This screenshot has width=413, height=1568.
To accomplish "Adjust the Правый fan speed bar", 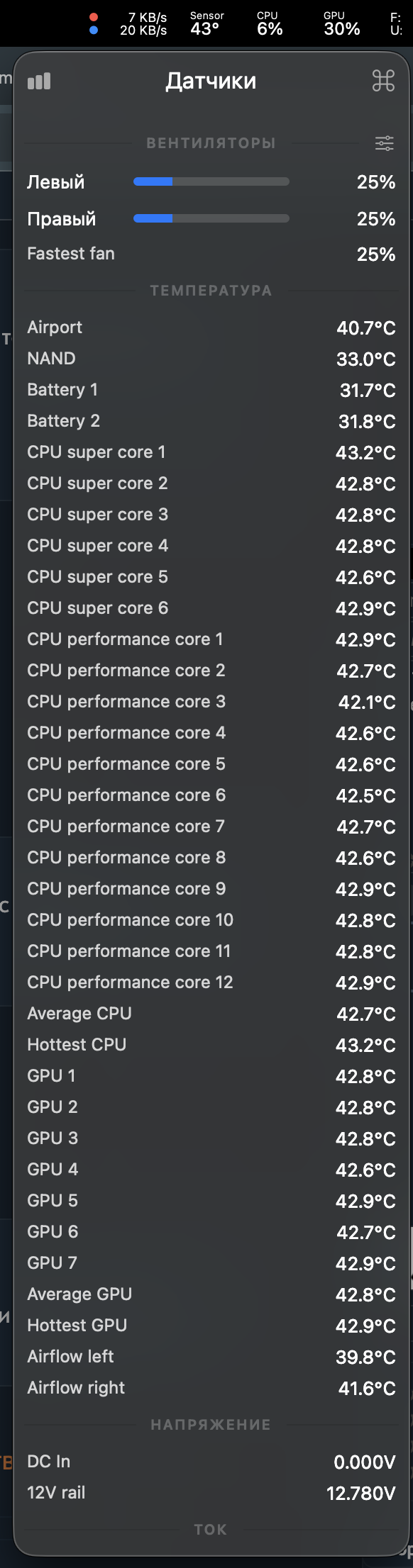I will point(211,218).
